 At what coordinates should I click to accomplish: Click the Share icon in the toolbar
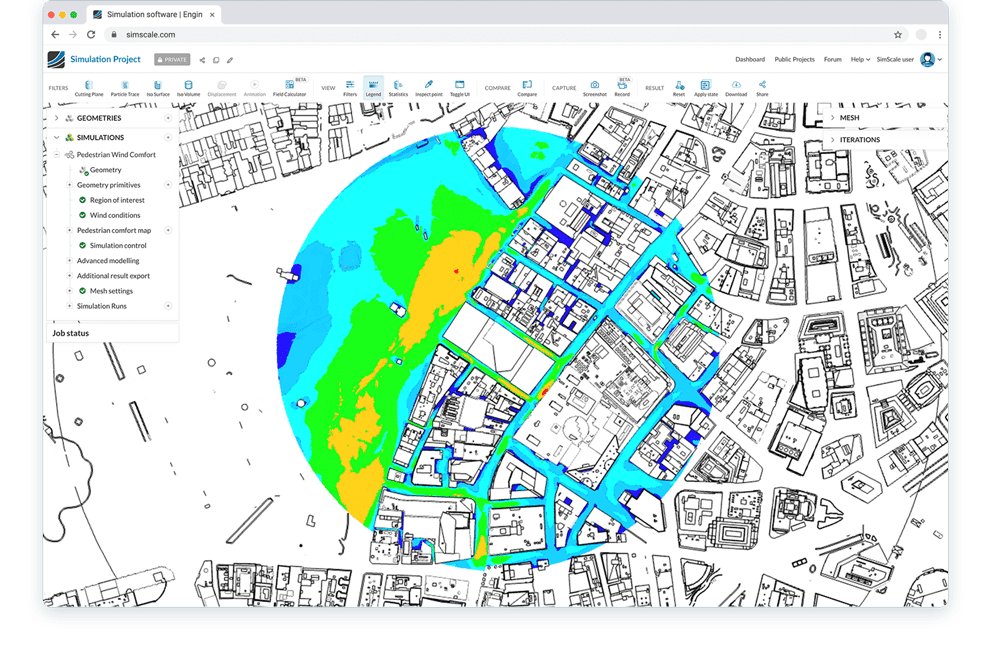click(762, 86)
